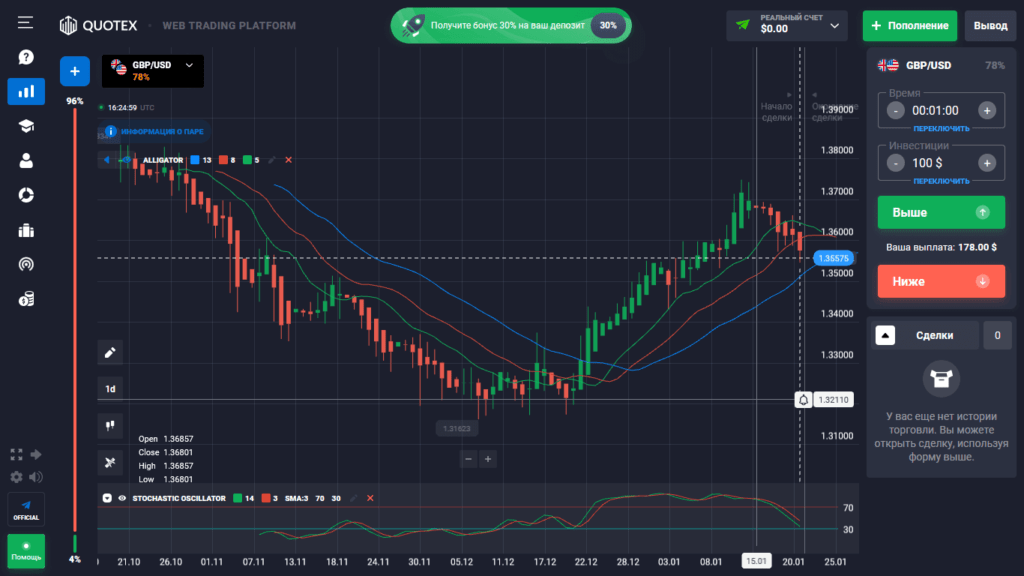Open the user account profile icon

(x=26, y=160)
